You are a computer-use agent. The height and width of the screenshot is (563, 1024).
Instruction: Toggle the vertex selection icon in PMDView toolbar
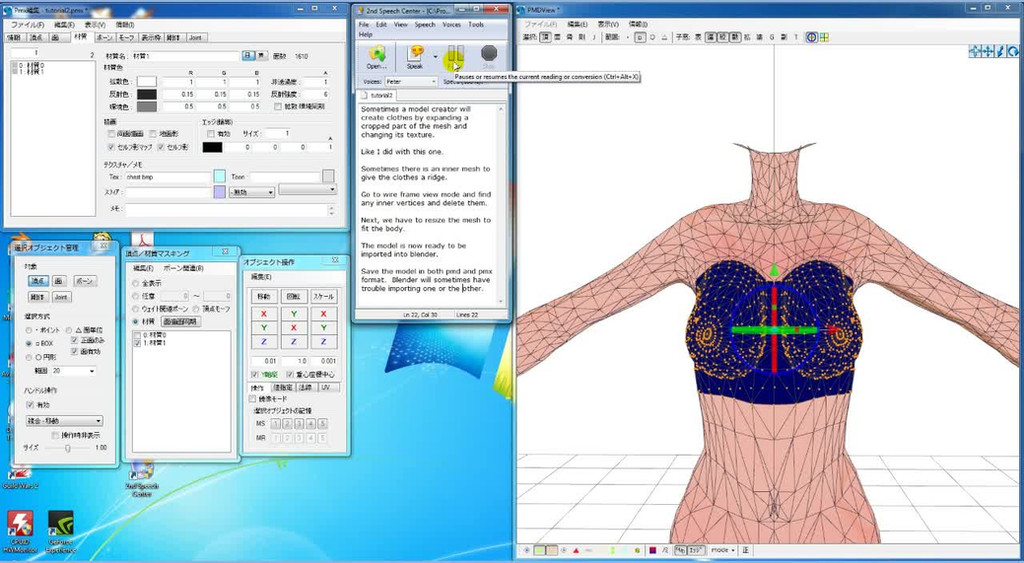click(x=545, y=37)
